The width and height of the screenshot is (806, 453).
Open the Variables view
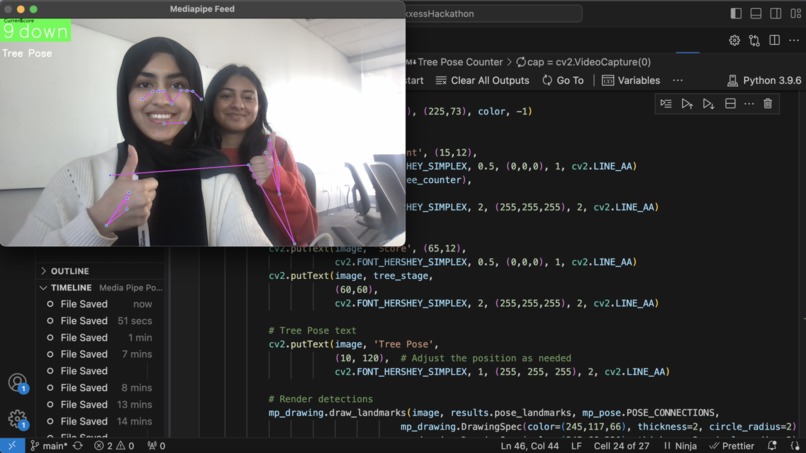631,81
